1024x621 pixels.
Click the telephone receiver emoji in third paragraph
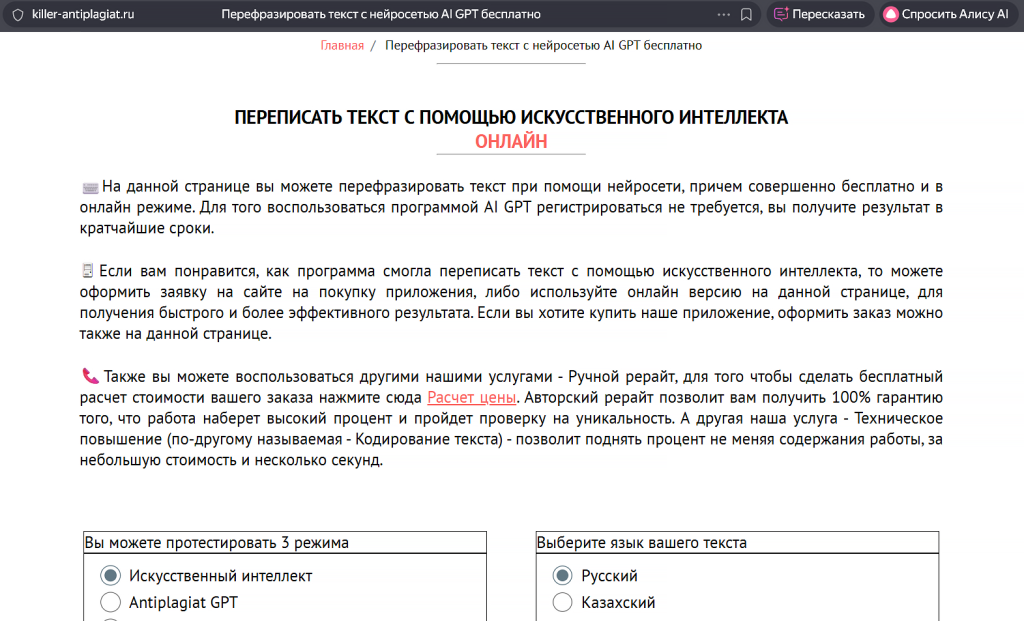pyautogui.click(x=91, y=377)
